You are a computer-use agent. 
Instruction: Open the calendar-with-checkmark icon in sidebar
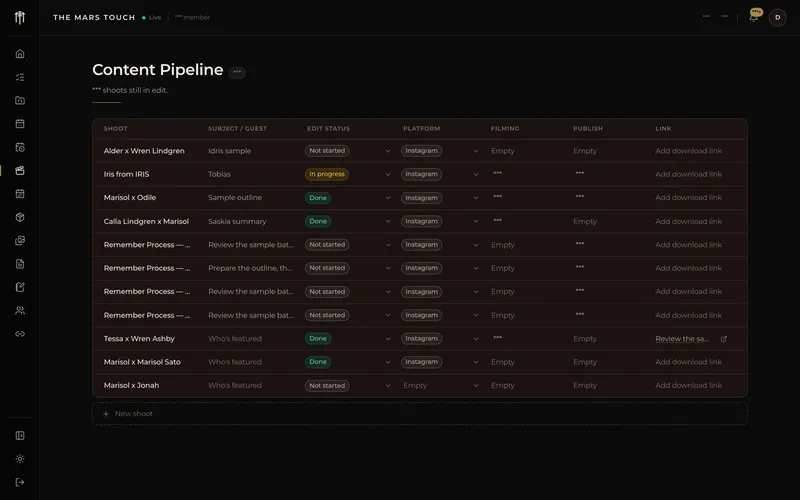point(20,194)
